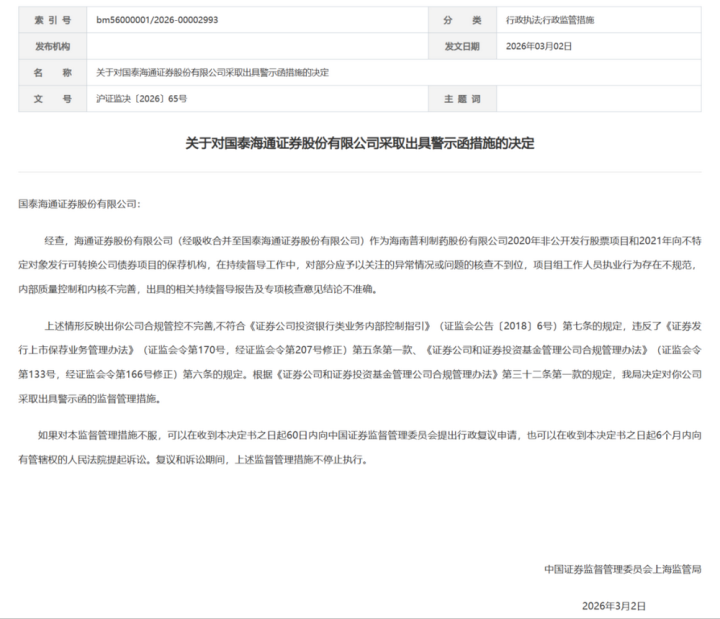The height and width of the screenshot is (619, 720).
Task: Click the line starting 内部质量控制和内核不完善
Action: (198, 289)
